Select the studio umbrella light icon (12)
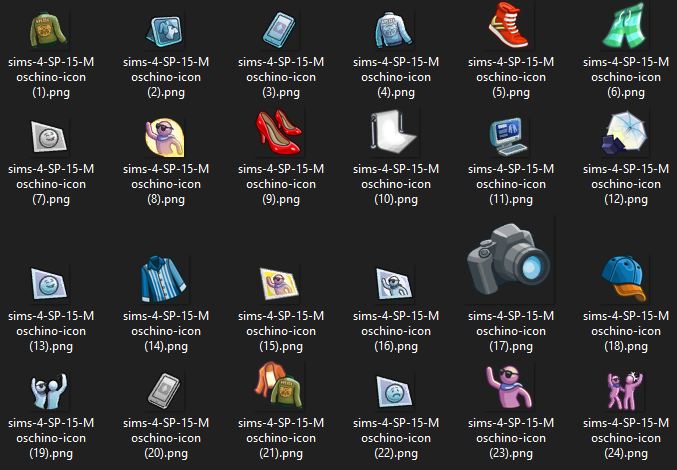Viewport: 677px width, 470px height. (624, 132)
